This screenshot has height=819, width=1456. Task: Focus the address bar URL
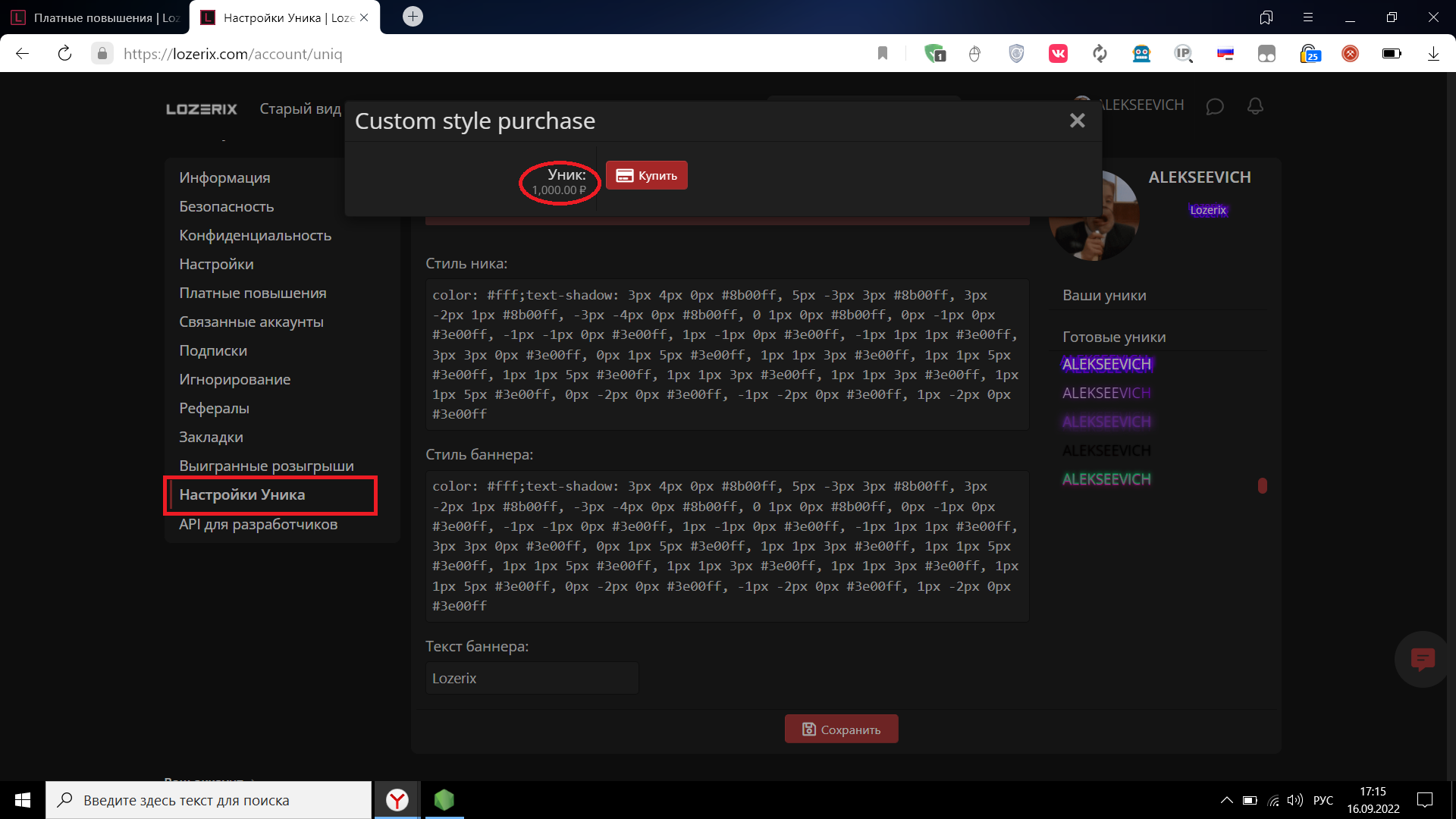click(x=233, y=54)
